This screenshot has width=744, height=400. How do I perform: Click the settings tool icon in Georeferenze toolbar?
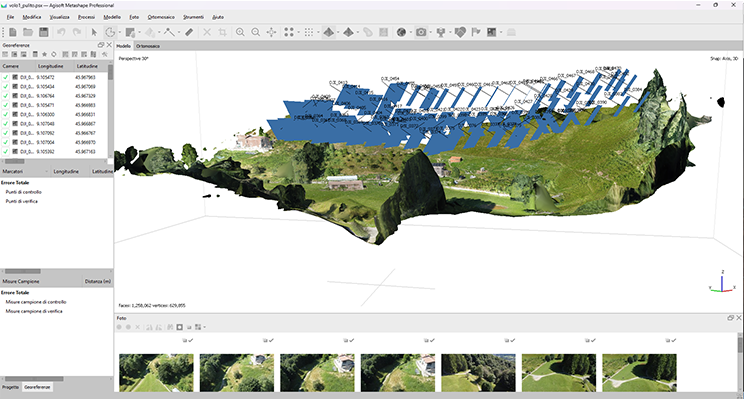[105, 55]
